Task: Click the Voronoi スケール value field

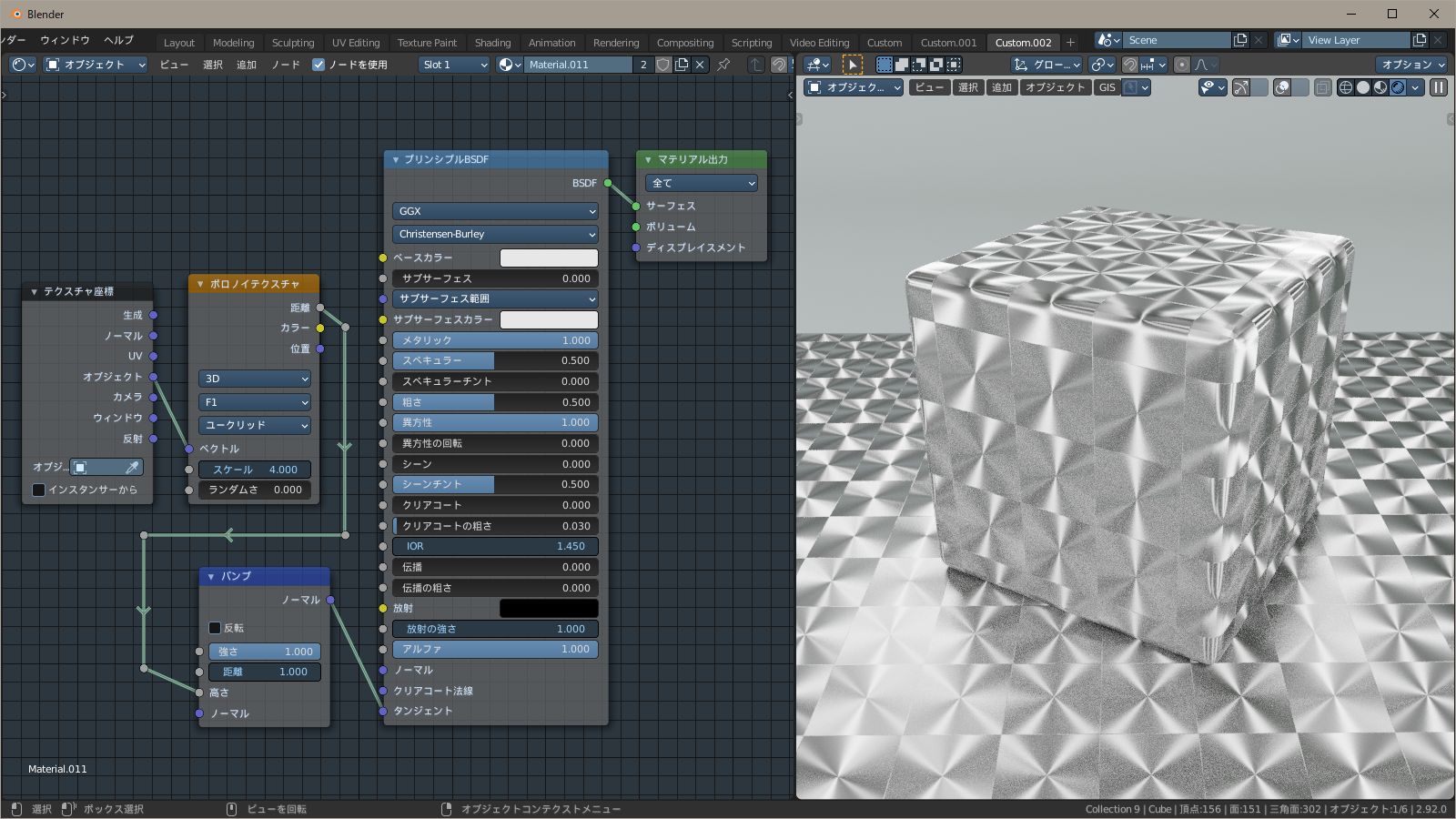Action: pos(255,470)
